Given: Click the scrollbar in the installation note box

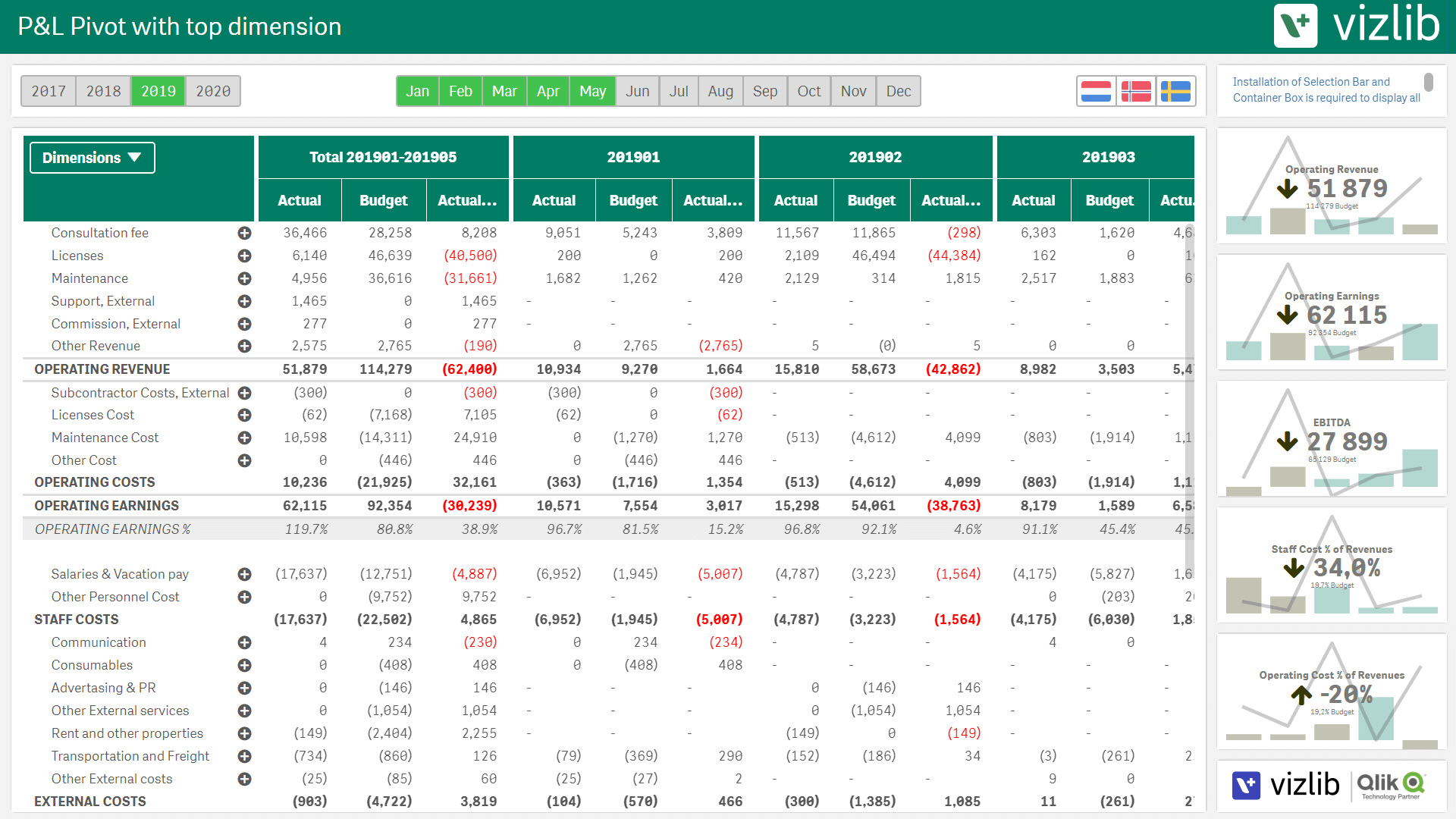Looking at the screenshot, I should (1429, 82).
